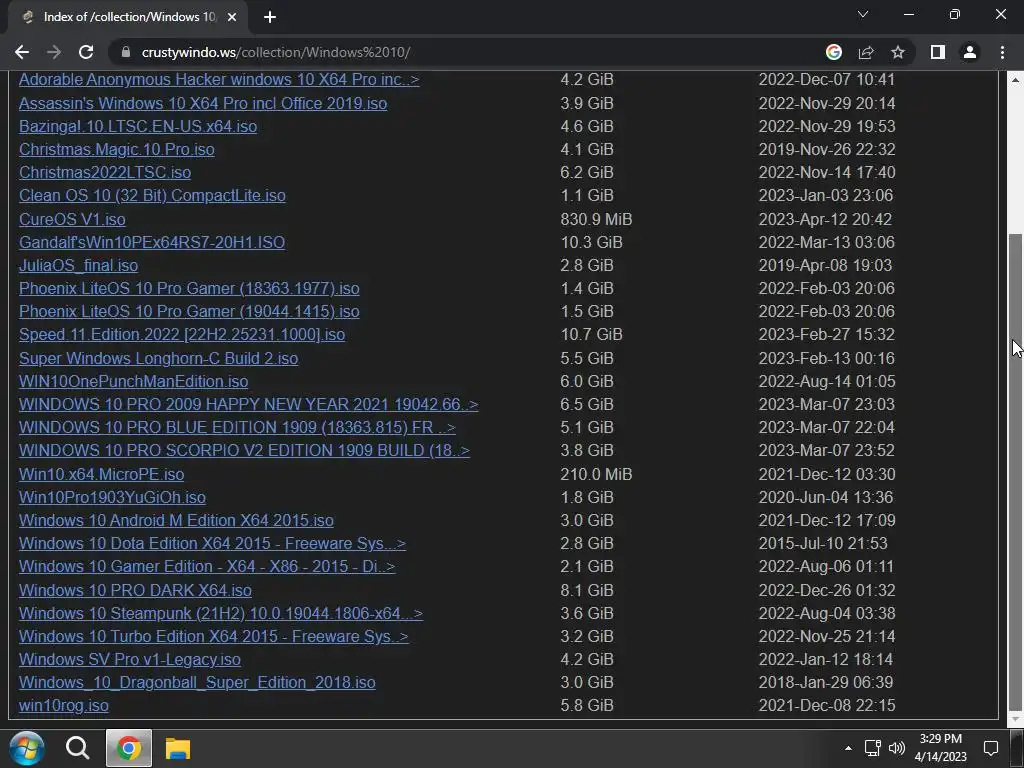Click Windows 10 PRO DARK X64.iso link

[135, 590]
